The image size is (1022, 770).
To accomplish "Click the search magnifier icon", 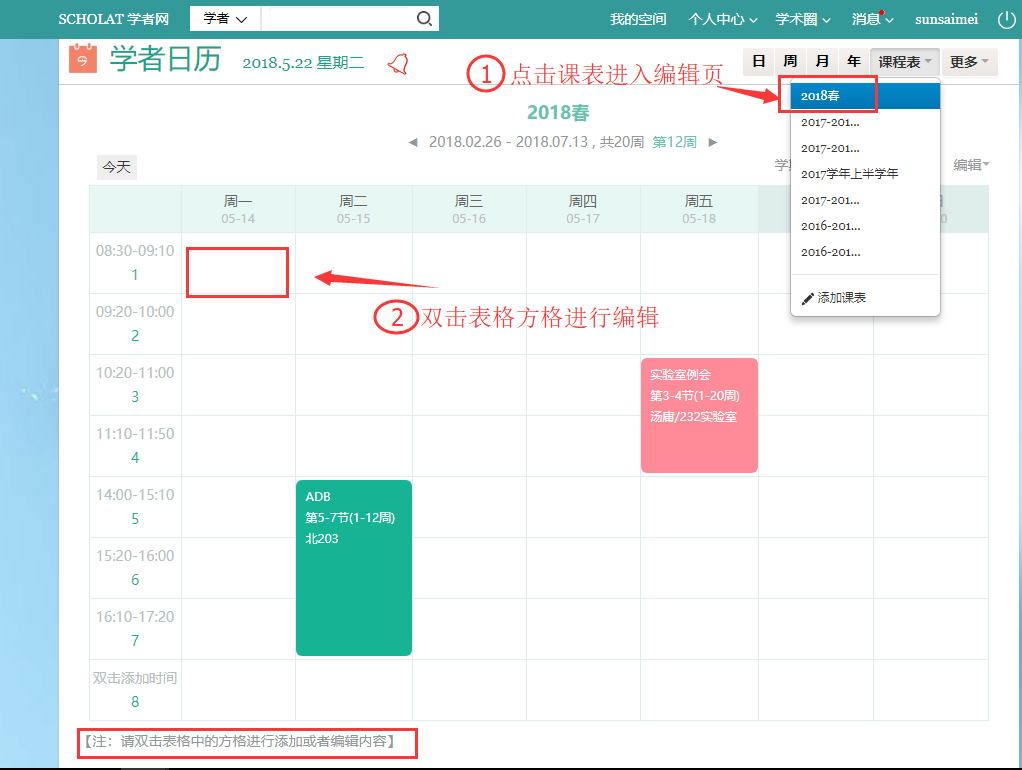I will 424,19.
